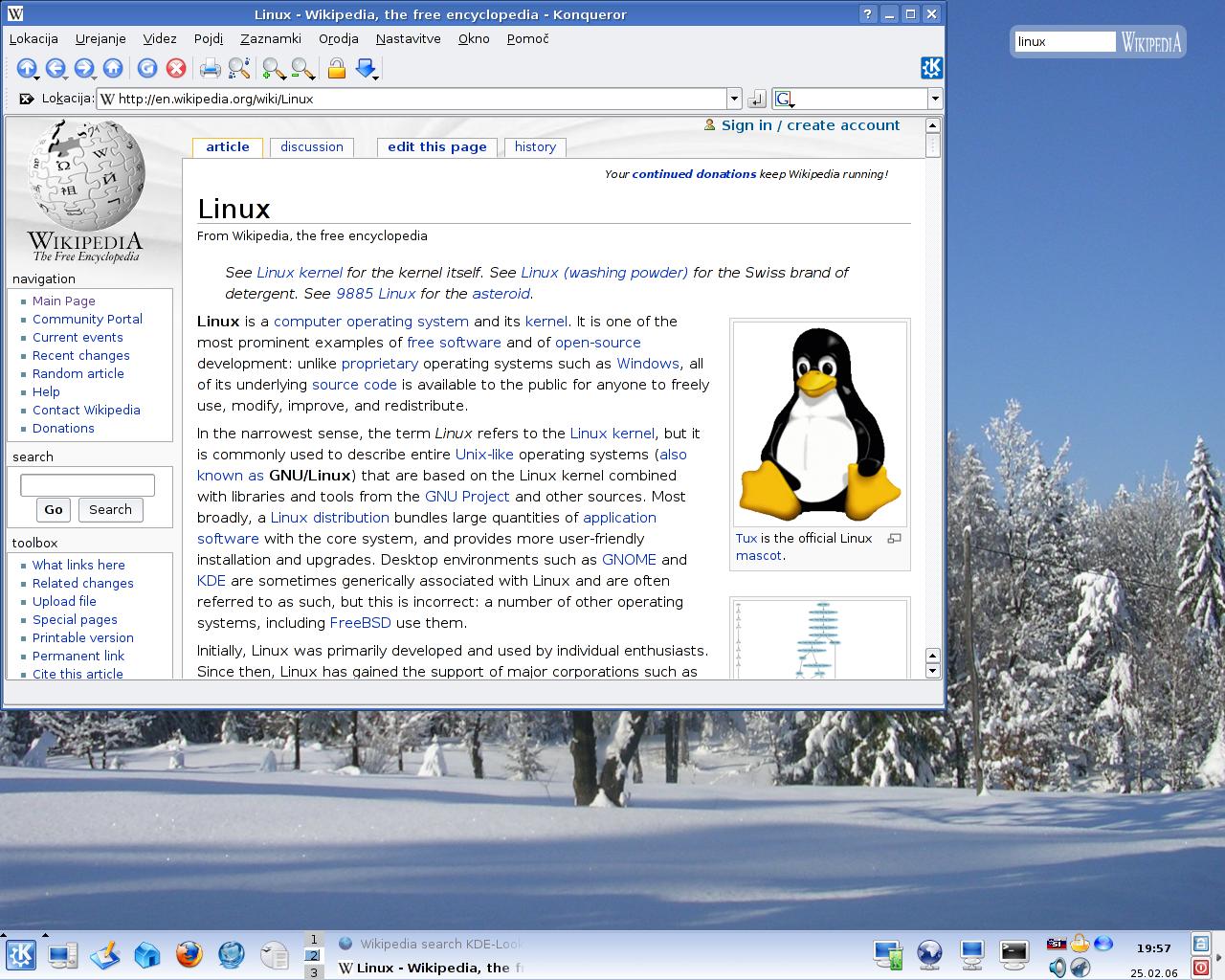This screenshot has width=1225, height=980.
Task: Zoom in with the plus magnifier icon
Action: (274, 68)
